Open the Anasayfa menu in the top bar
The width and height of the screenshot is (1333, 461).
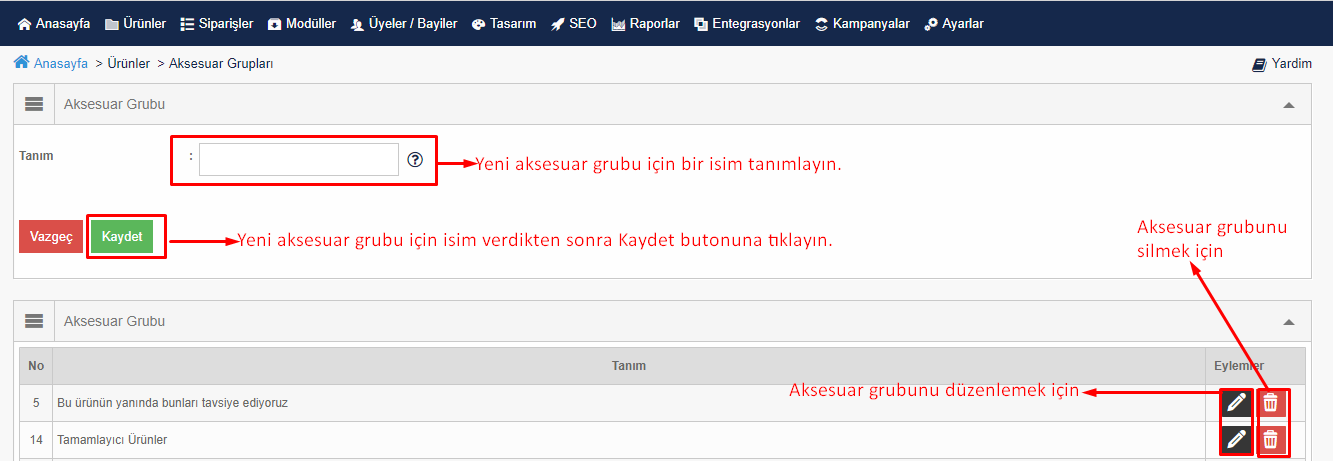(54, 23)
